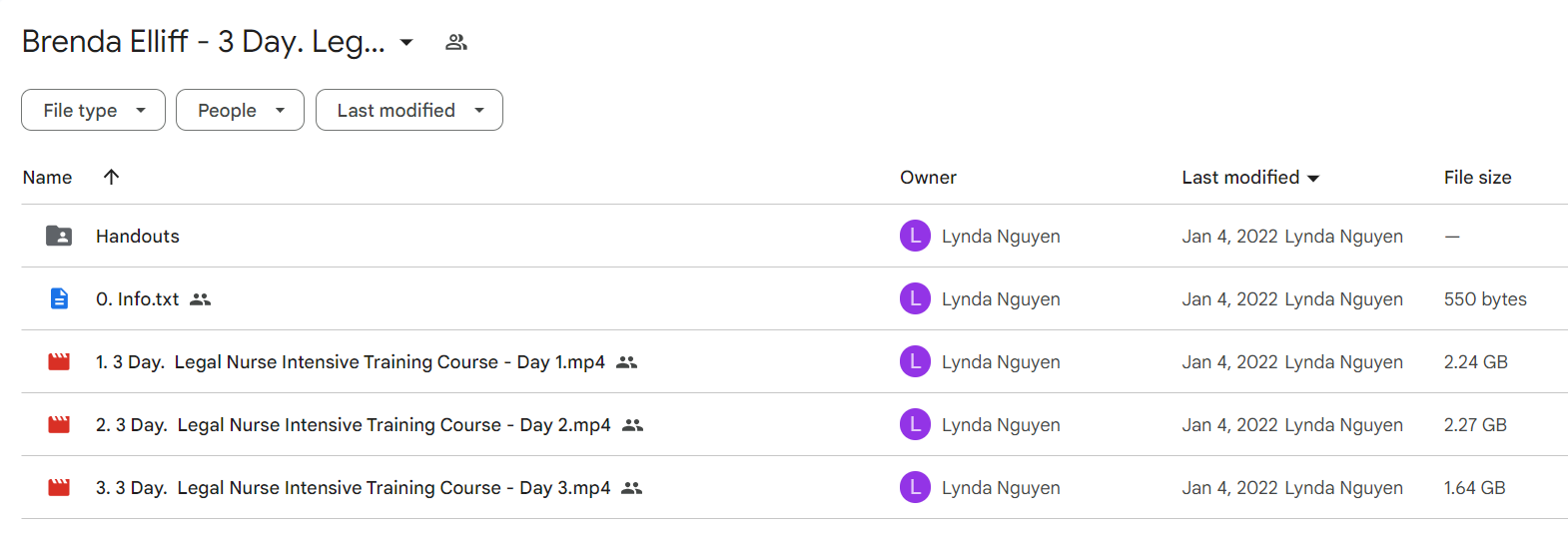Click the shared people icon next to folder title
This screenshot has height=534, width=1568.
click(456, 42)
